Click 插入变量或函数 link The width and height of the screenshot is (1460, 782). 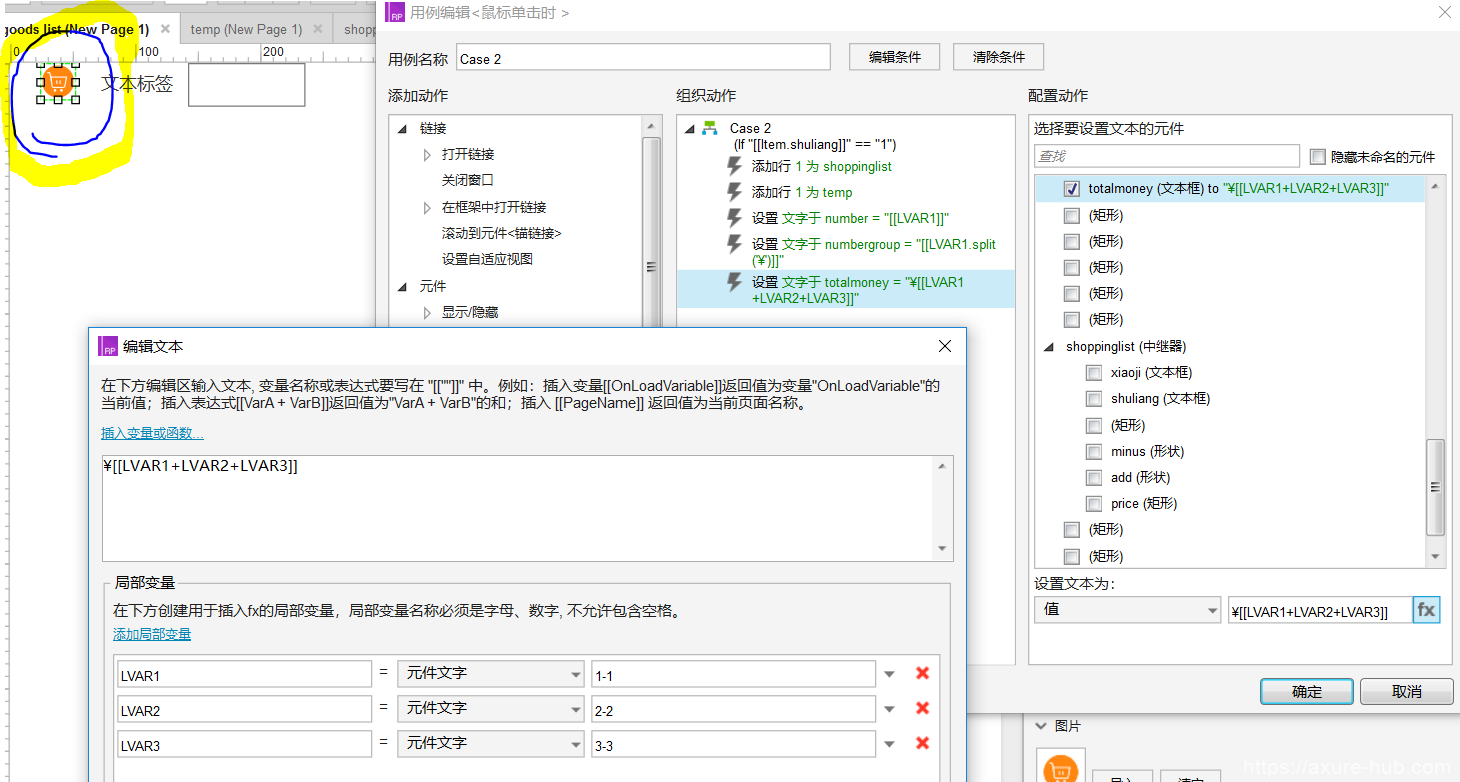(x=152, y=433)
